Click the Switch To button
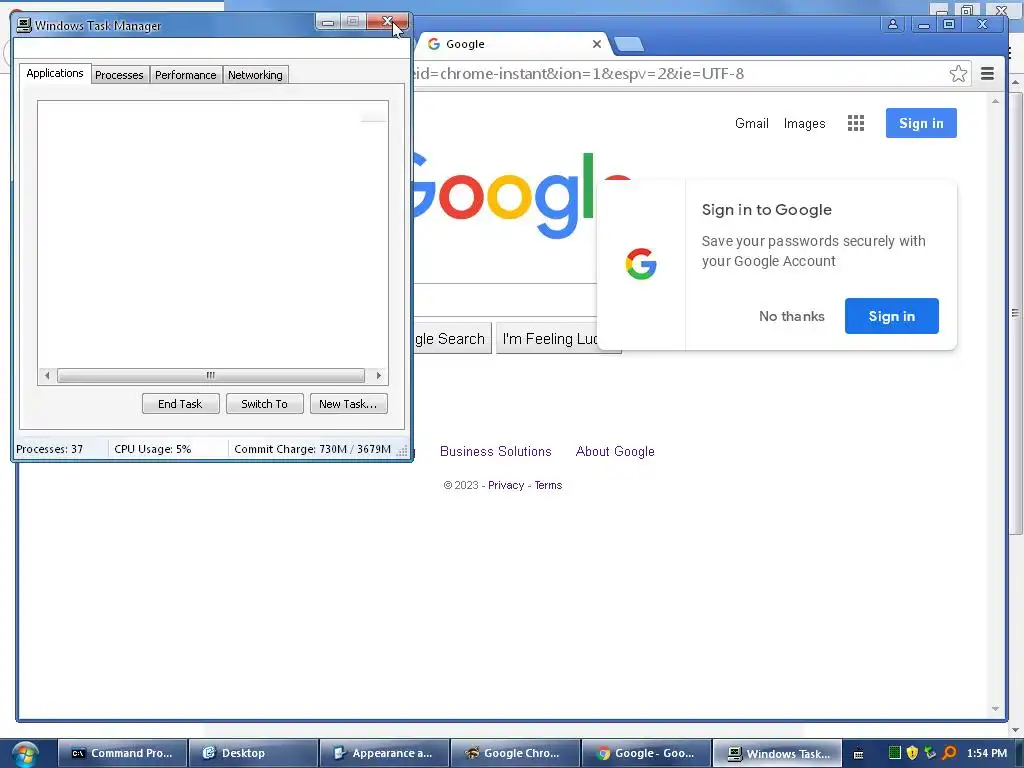This screenshot has height=768, width=1024. pyautogui.click(x=264, y=404)
